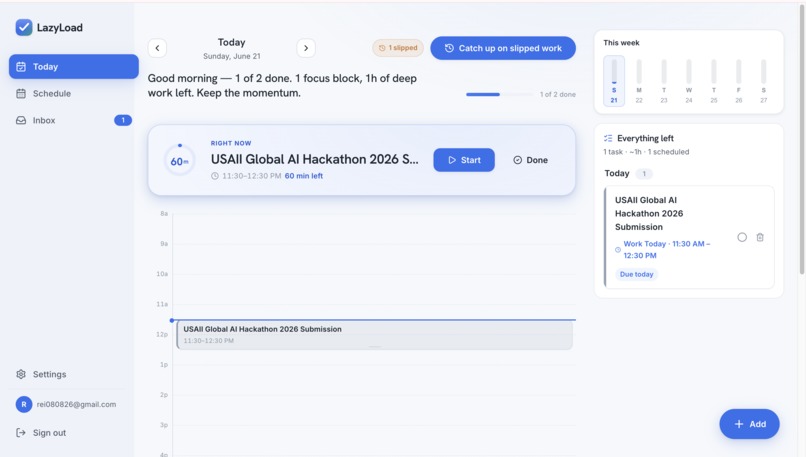Screen dimensions: 806x457
Task: Catch up on slipped work
Action: tap(503, 48)
